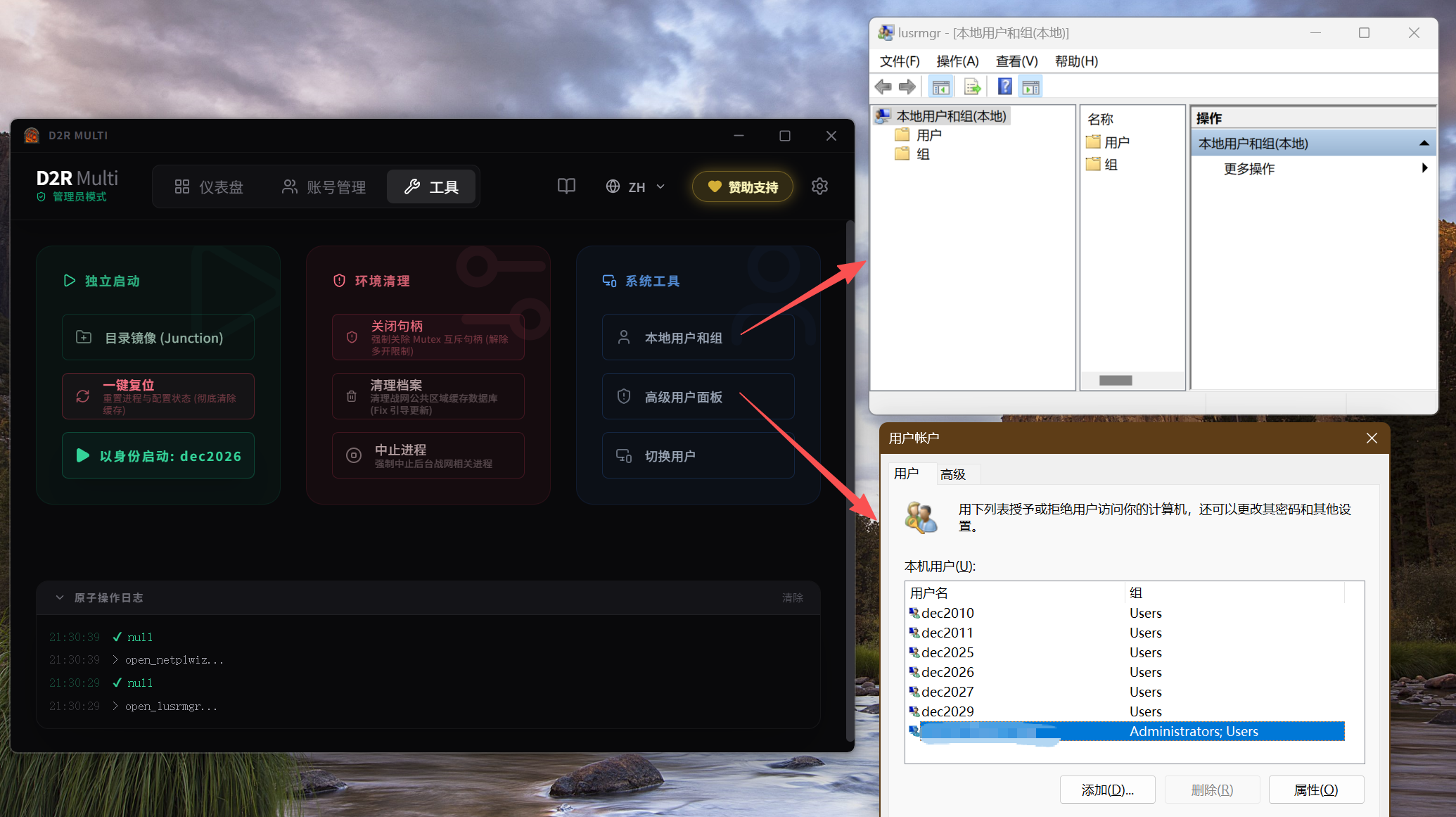The image size is (1456, 817).
Task: Expand 更多操作 submenu arrow
Action: coord(1424,168)
